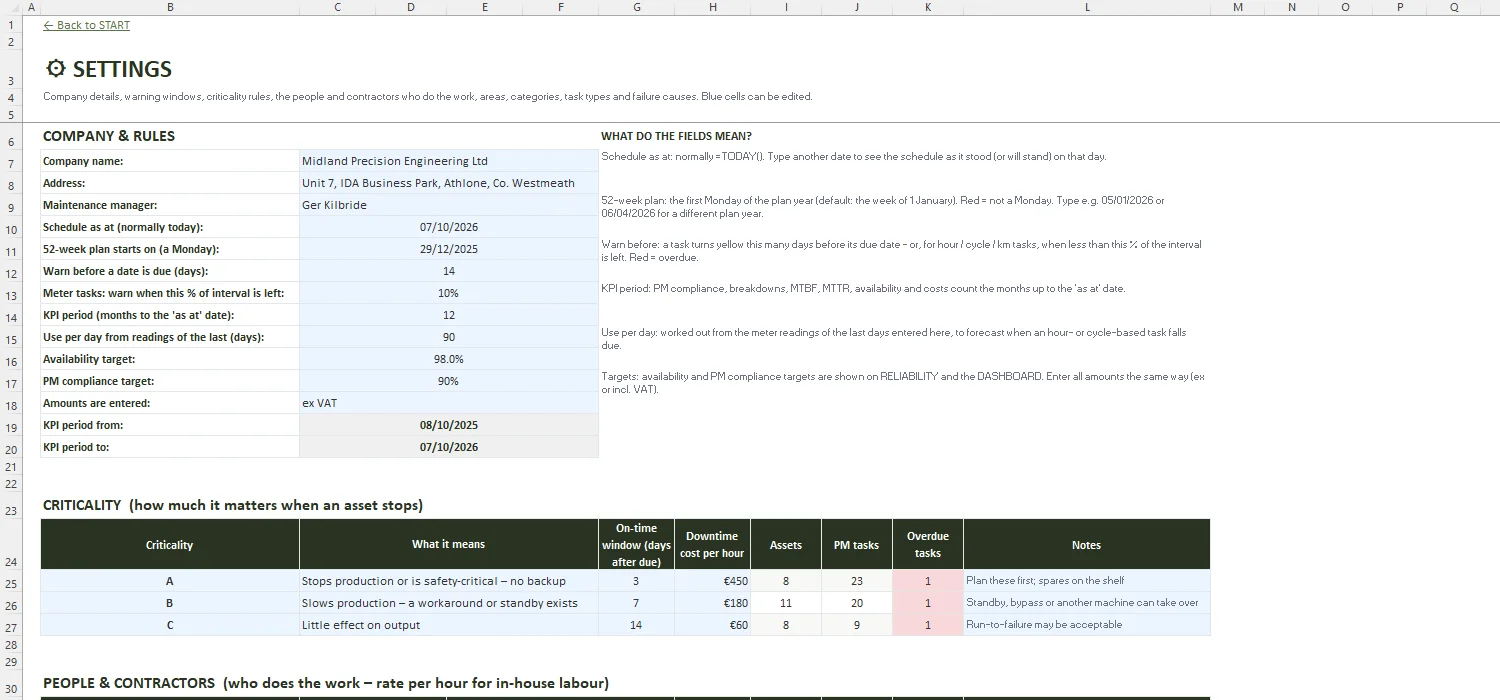This screenshot has height=700, width=1500.
Task: Select the 52-week plan start date 29/12/2025
Action: [448, 249]
